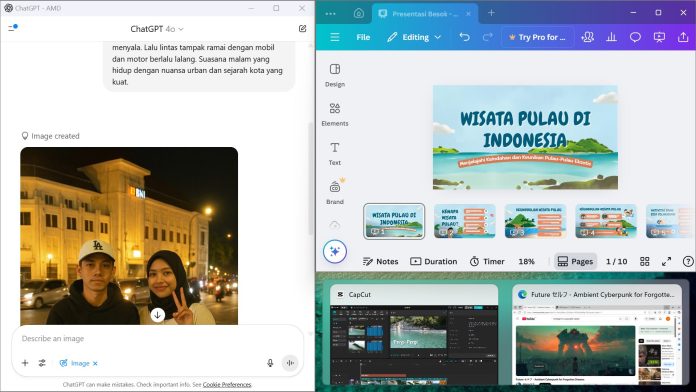Open the add collaborators icon
Screen dimensions: 696x392
(588, 37)
